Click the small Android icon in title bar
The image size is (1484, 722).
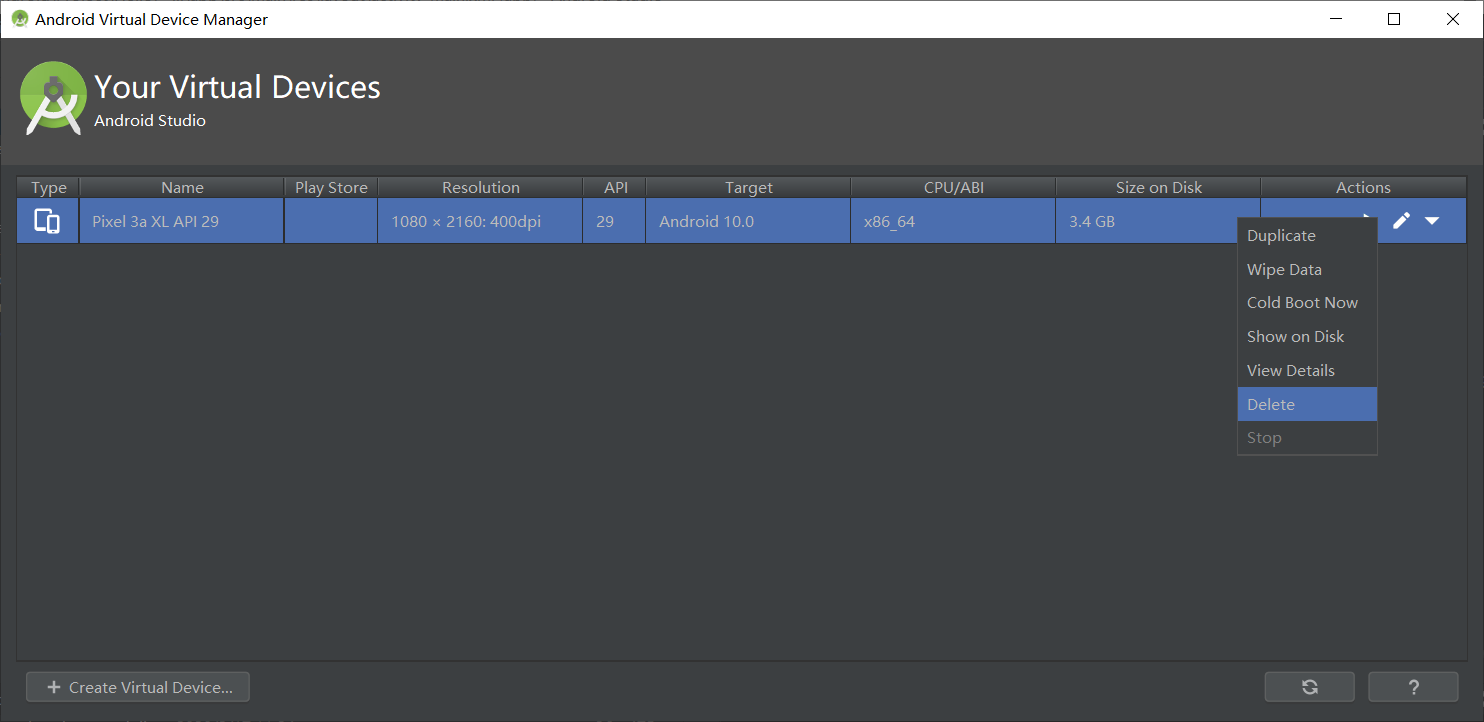(19, 19)
